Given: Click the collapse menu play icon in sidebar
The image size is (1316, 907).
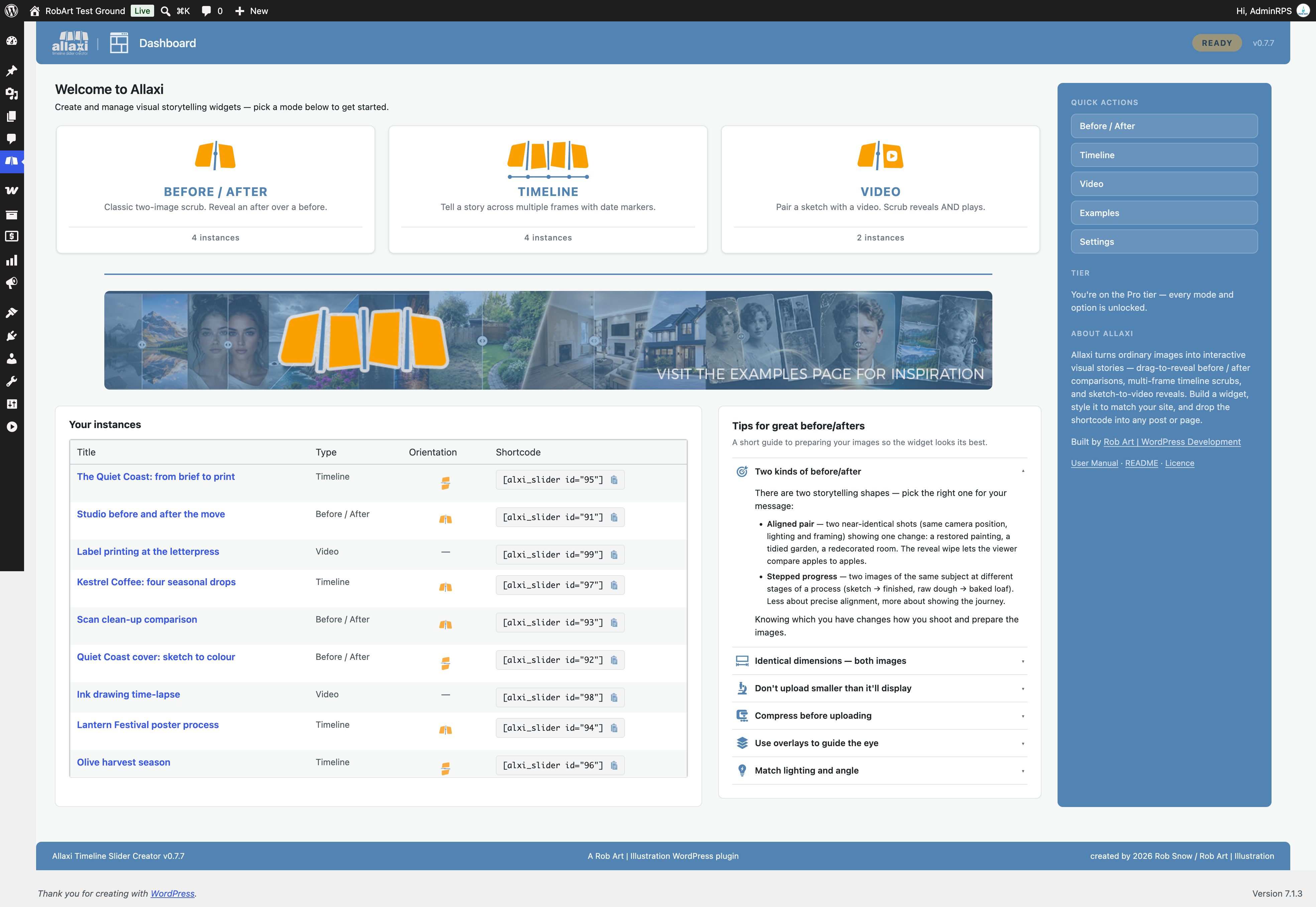Looking at the screenshot, I should point(11,427).
